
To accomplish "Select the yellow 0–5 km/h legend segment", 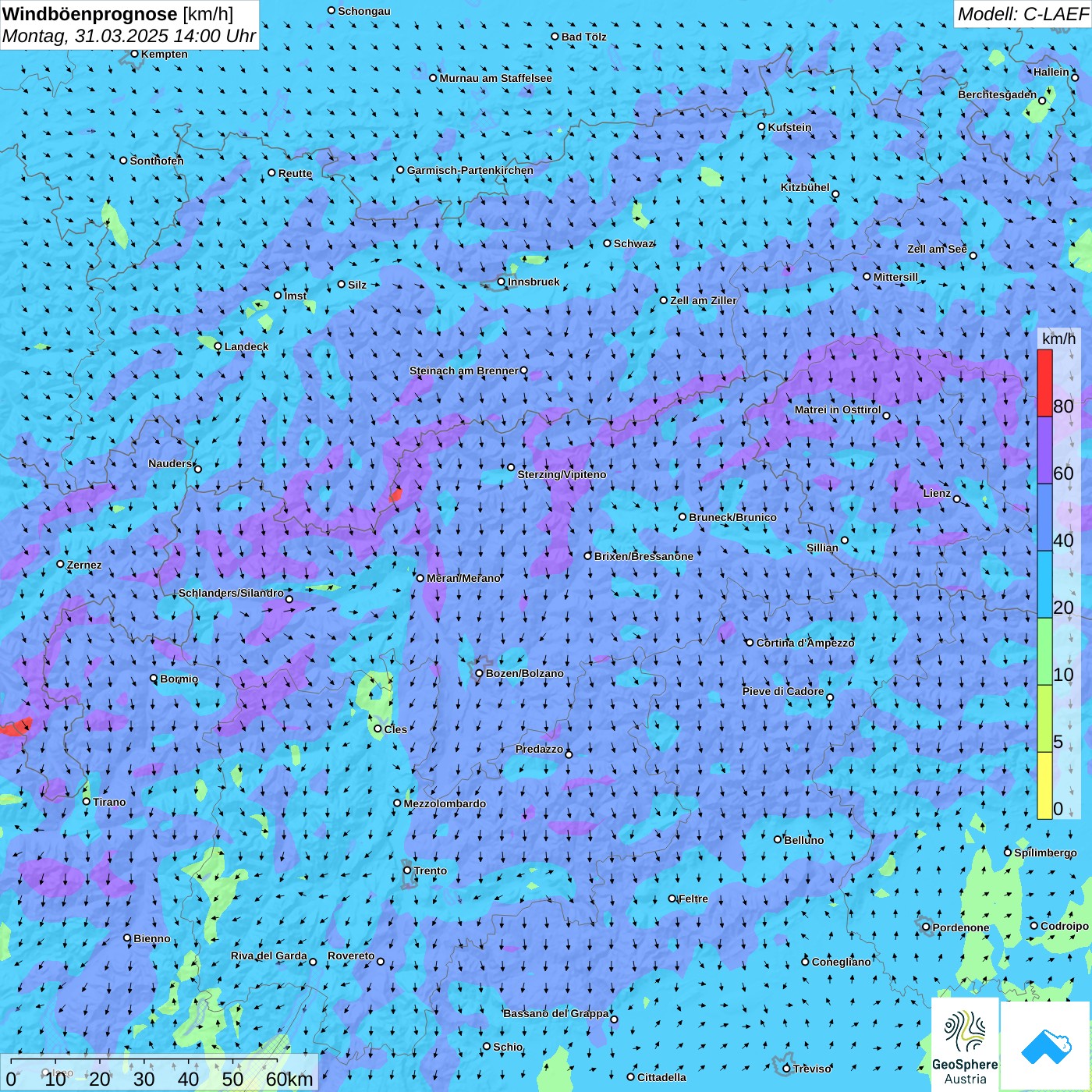I will [1044, 786].
